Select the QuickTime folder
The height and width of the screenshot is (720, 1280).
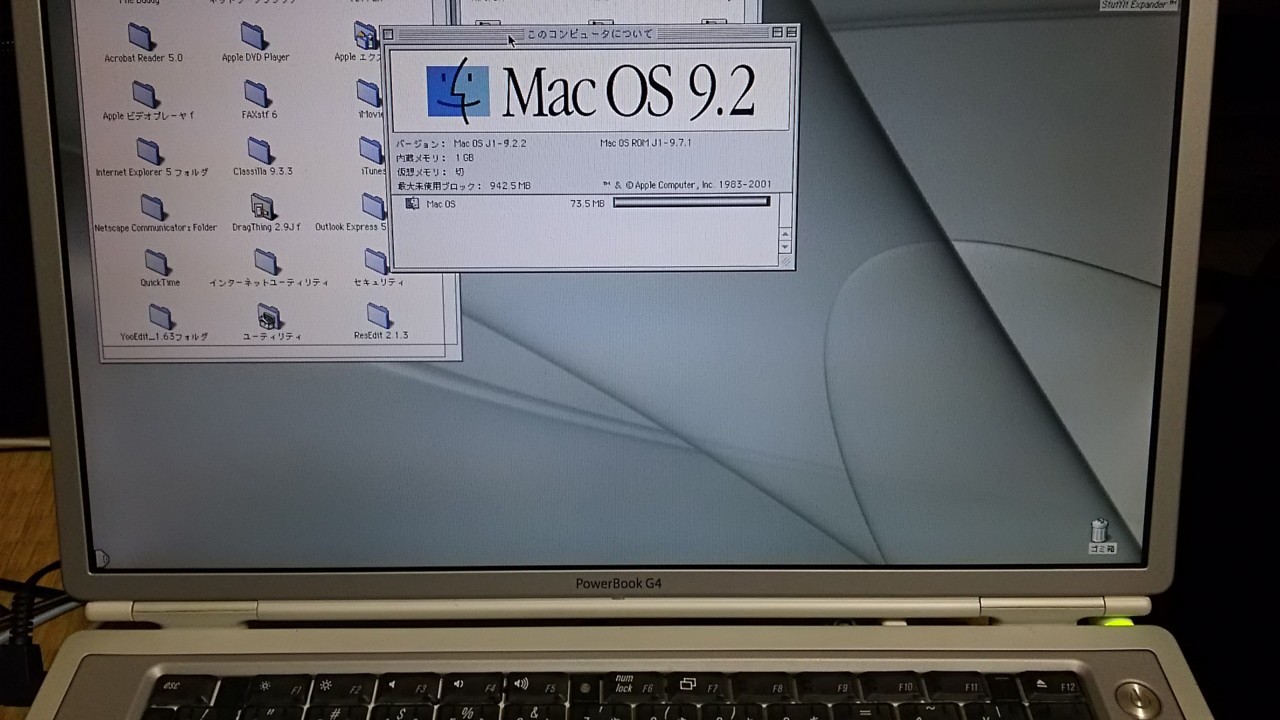[158, 263]
